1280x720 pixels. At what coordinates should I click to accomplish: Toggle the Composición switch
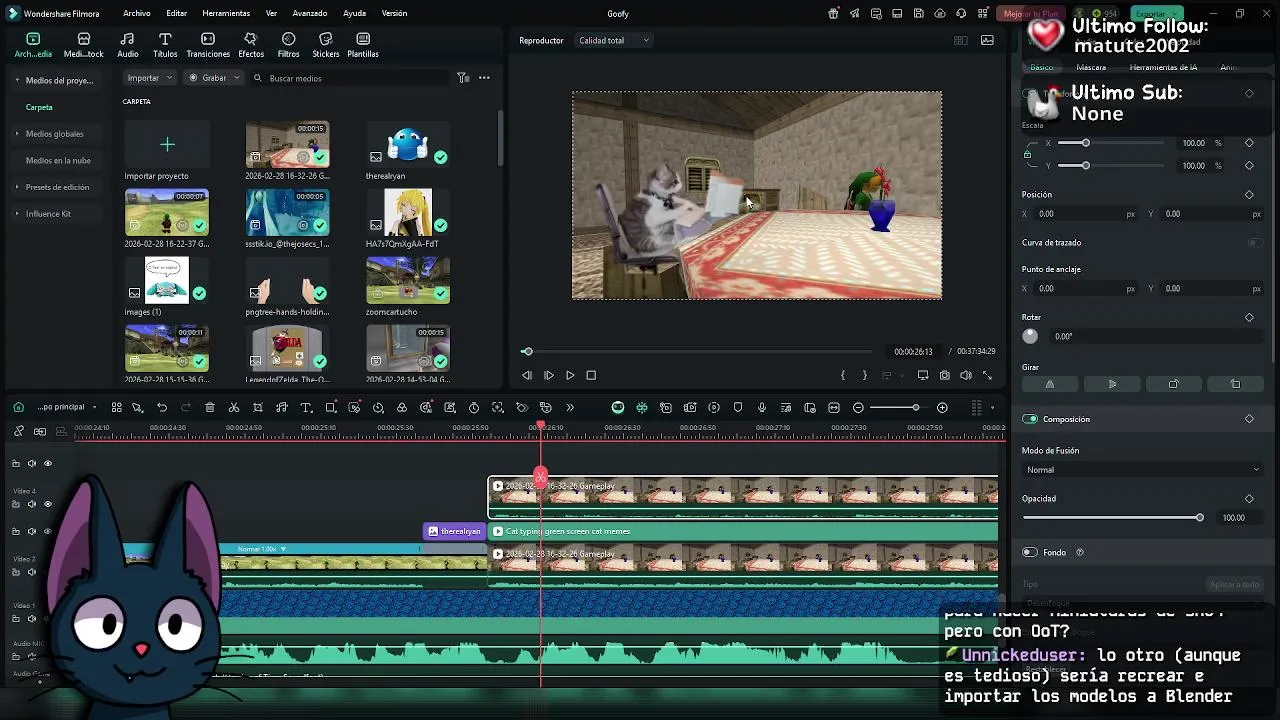point(1030,419)
